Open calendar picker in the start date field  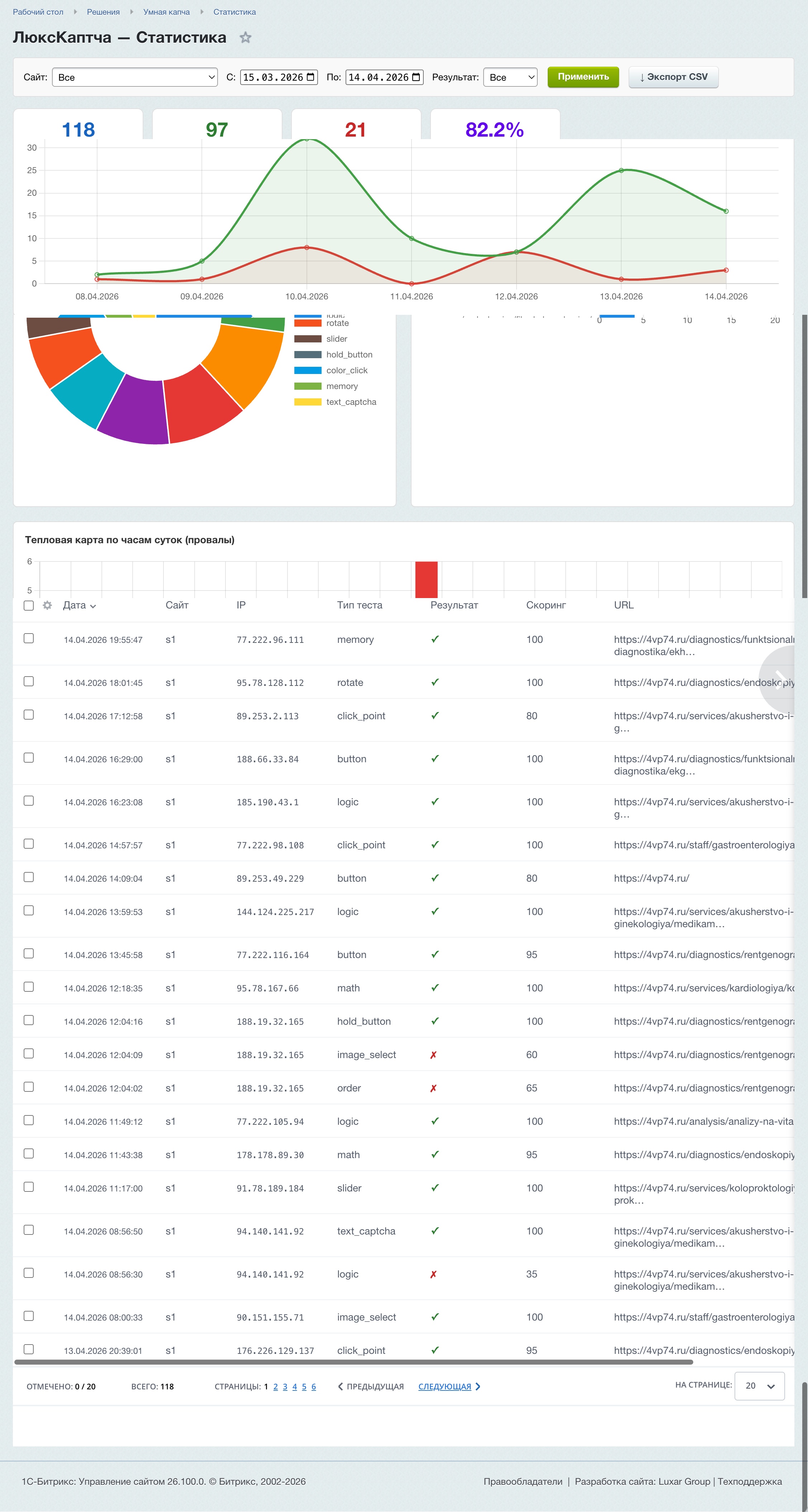coord(310,77)
